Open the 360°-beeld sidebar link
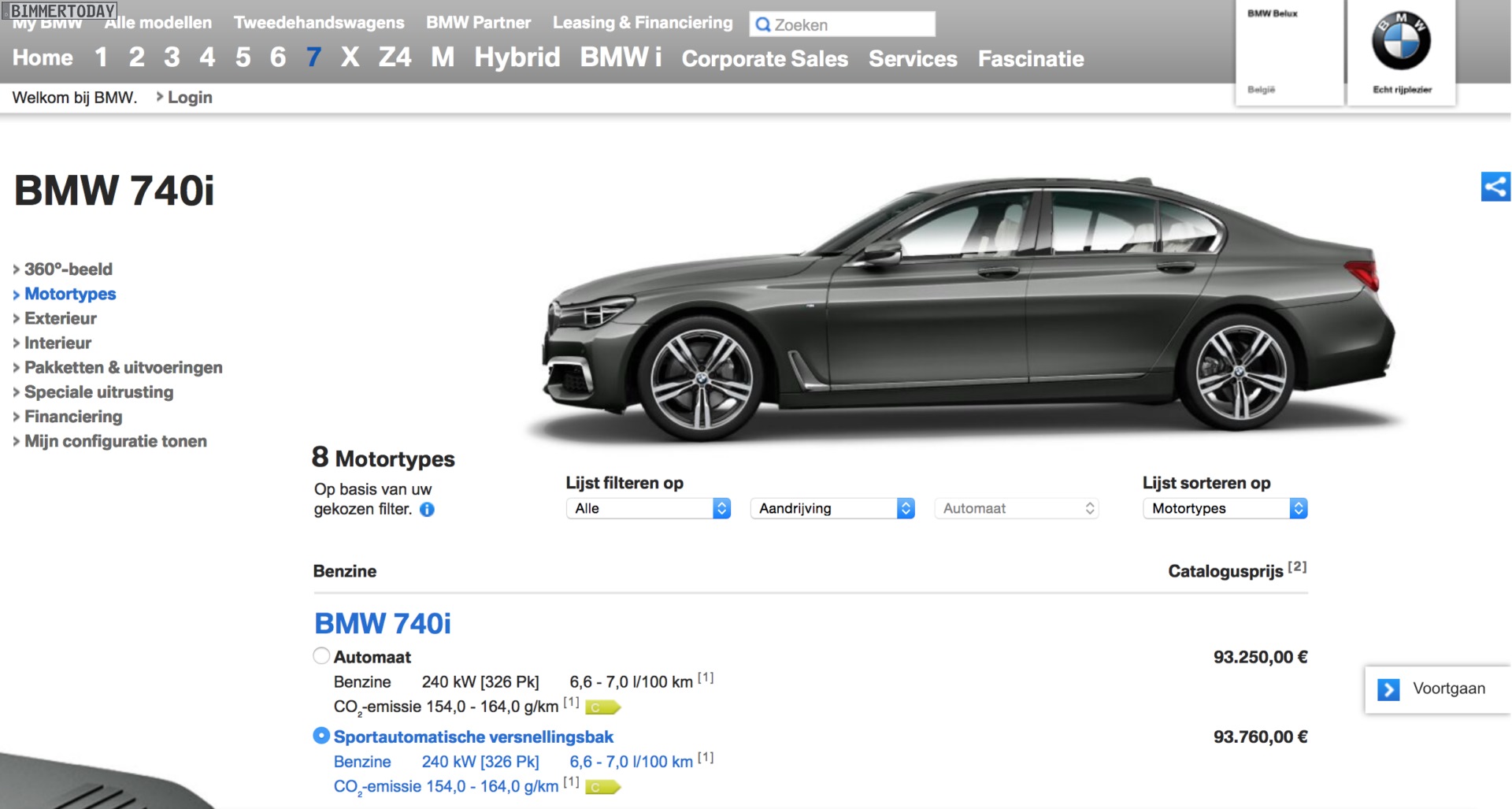Viewport: 1512px width, 809px height. 68,269
